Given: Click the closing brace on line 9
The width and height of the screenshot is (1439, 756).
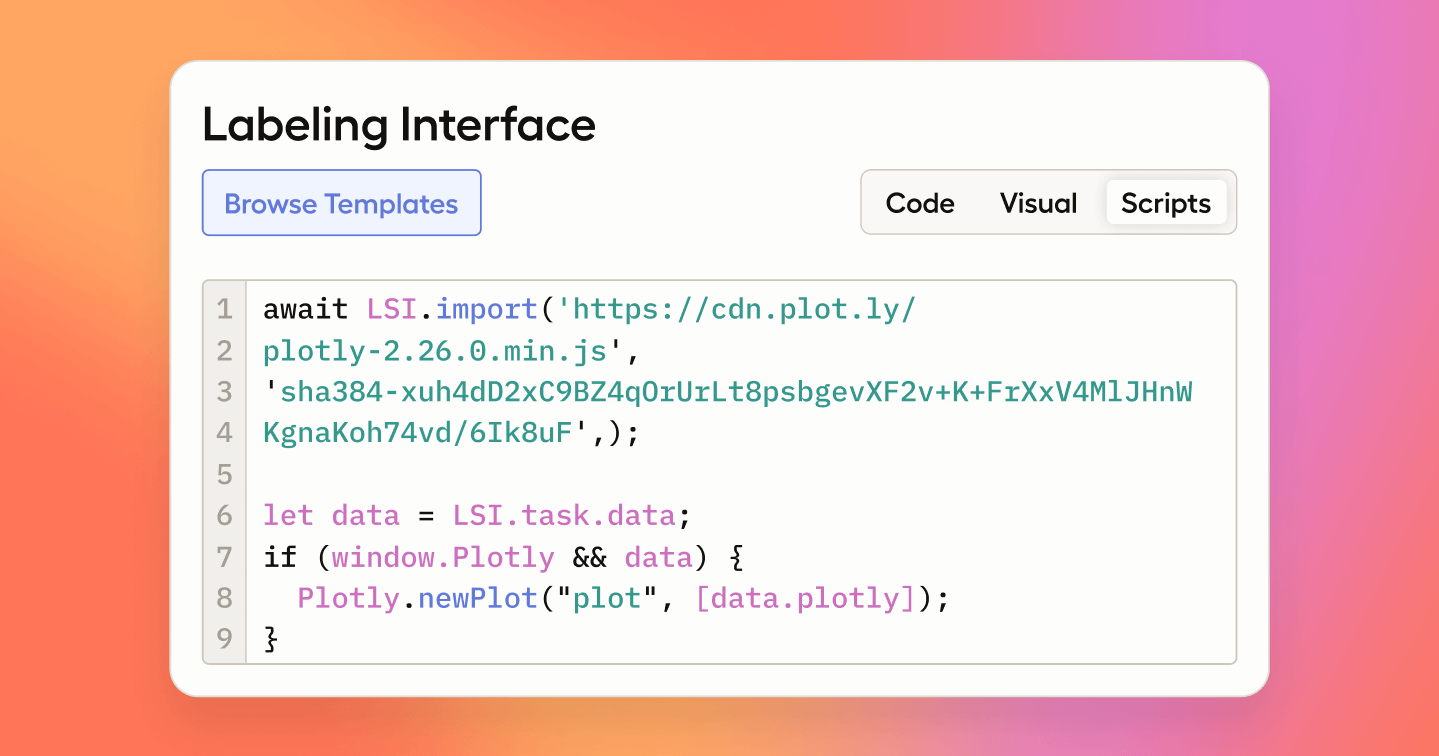Looking at the screenshot, I should (x=269, y=639).
